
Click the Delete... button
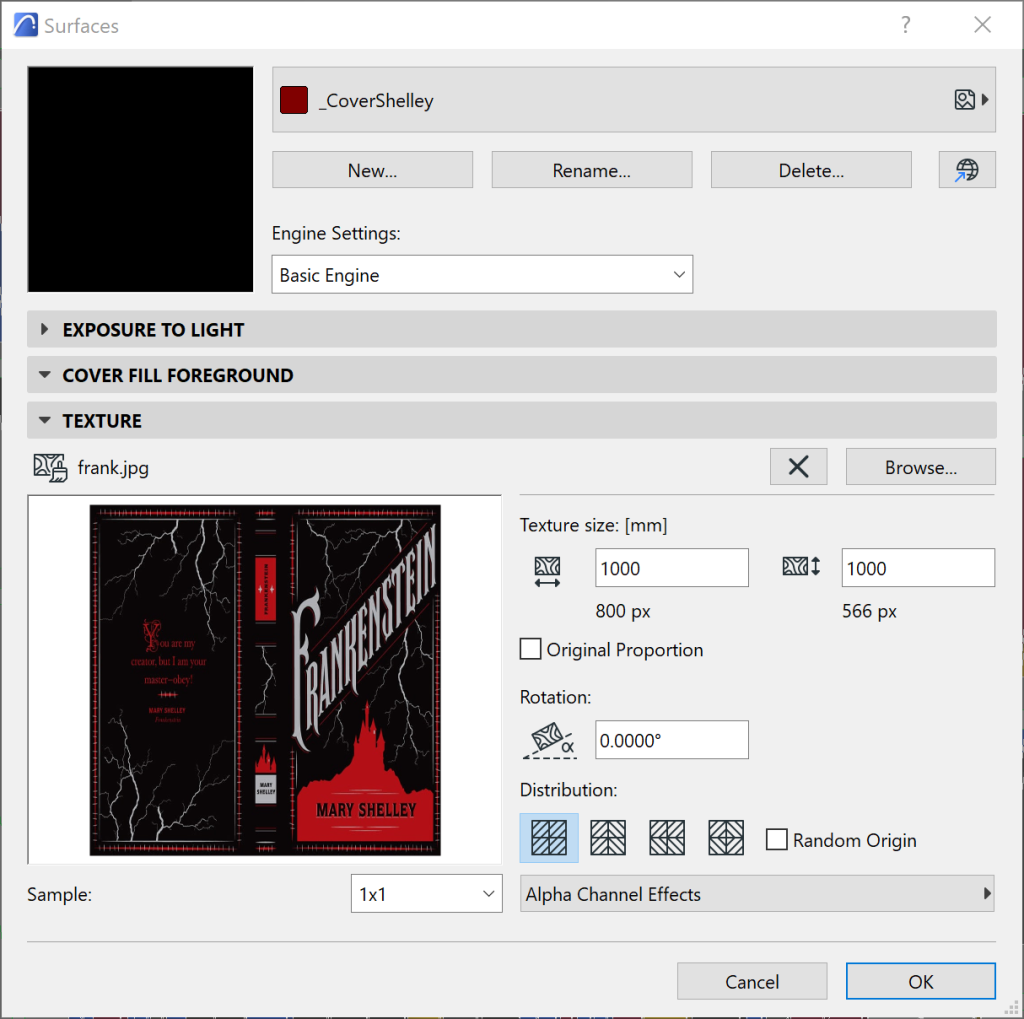pos(811,170)
